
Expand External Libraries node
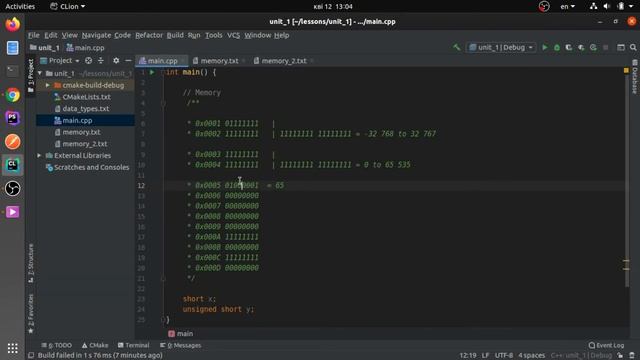(x=39, y=156)
